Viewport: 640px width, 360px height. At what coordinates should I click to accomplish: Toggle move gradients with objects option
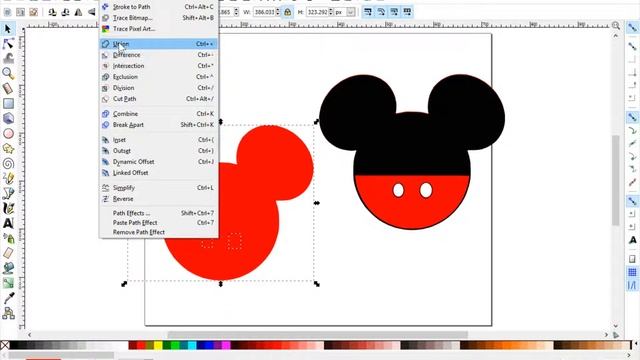pos(394,12)
